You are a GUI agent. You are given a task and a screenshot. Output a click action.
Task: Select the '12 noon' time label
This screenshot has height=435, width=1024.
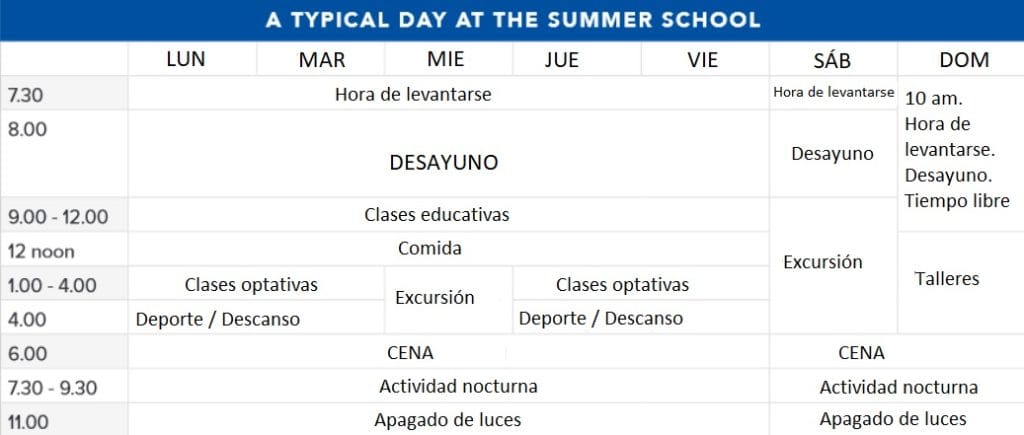pyautogui.click(x=41, y=250)
